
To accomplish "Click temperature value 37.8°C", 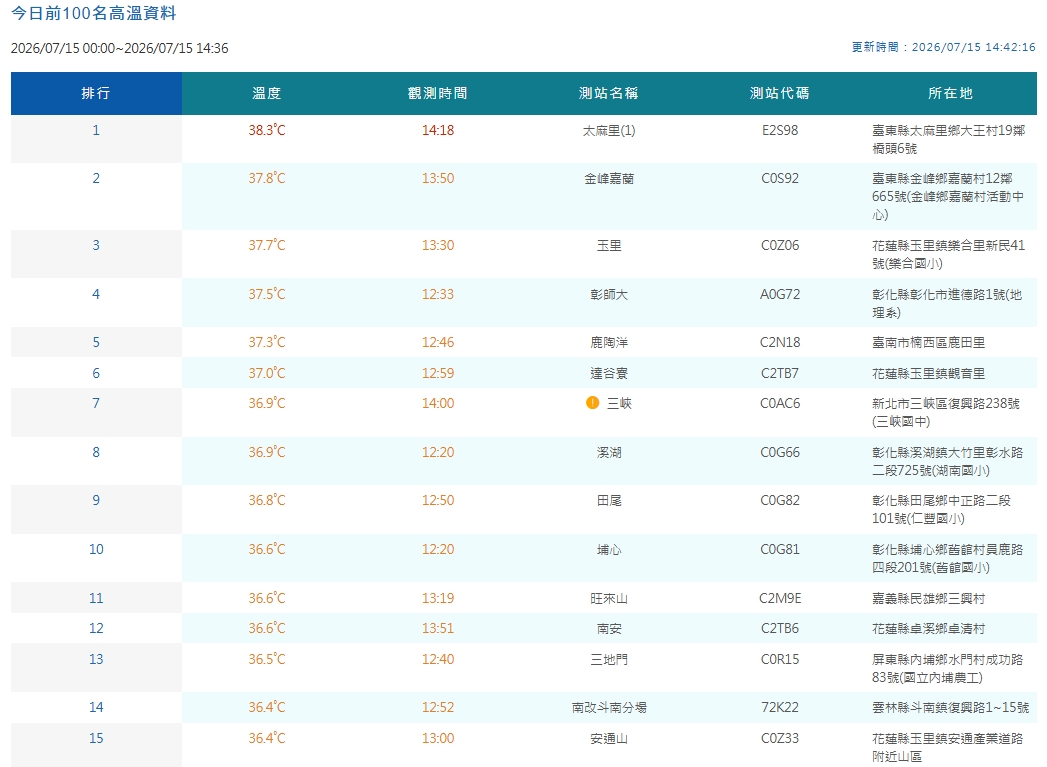I will (x=267, y=178).
